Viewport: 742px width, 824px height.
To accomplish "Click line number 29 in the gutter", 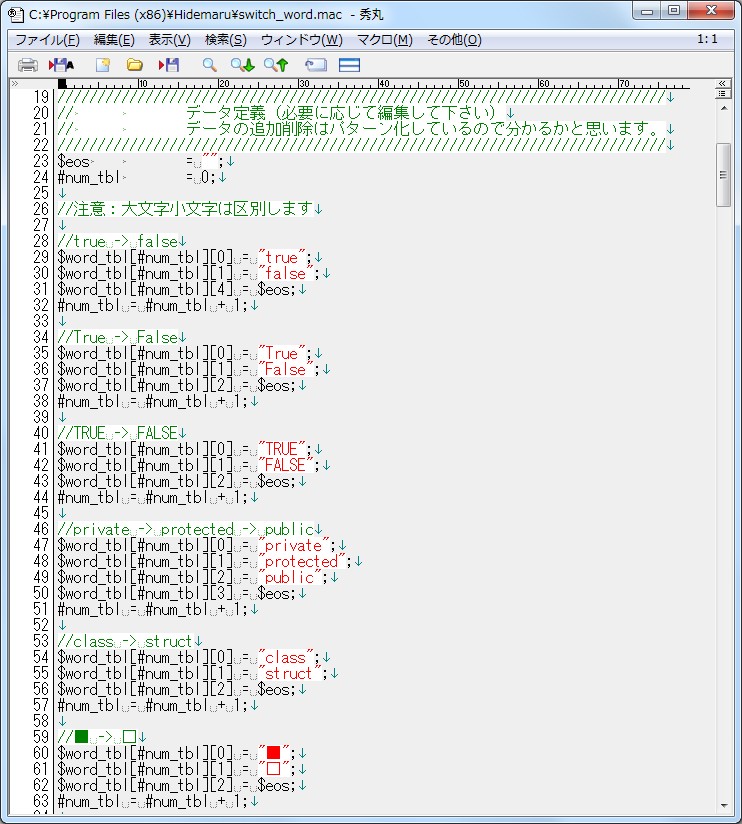I will (41, 258).
